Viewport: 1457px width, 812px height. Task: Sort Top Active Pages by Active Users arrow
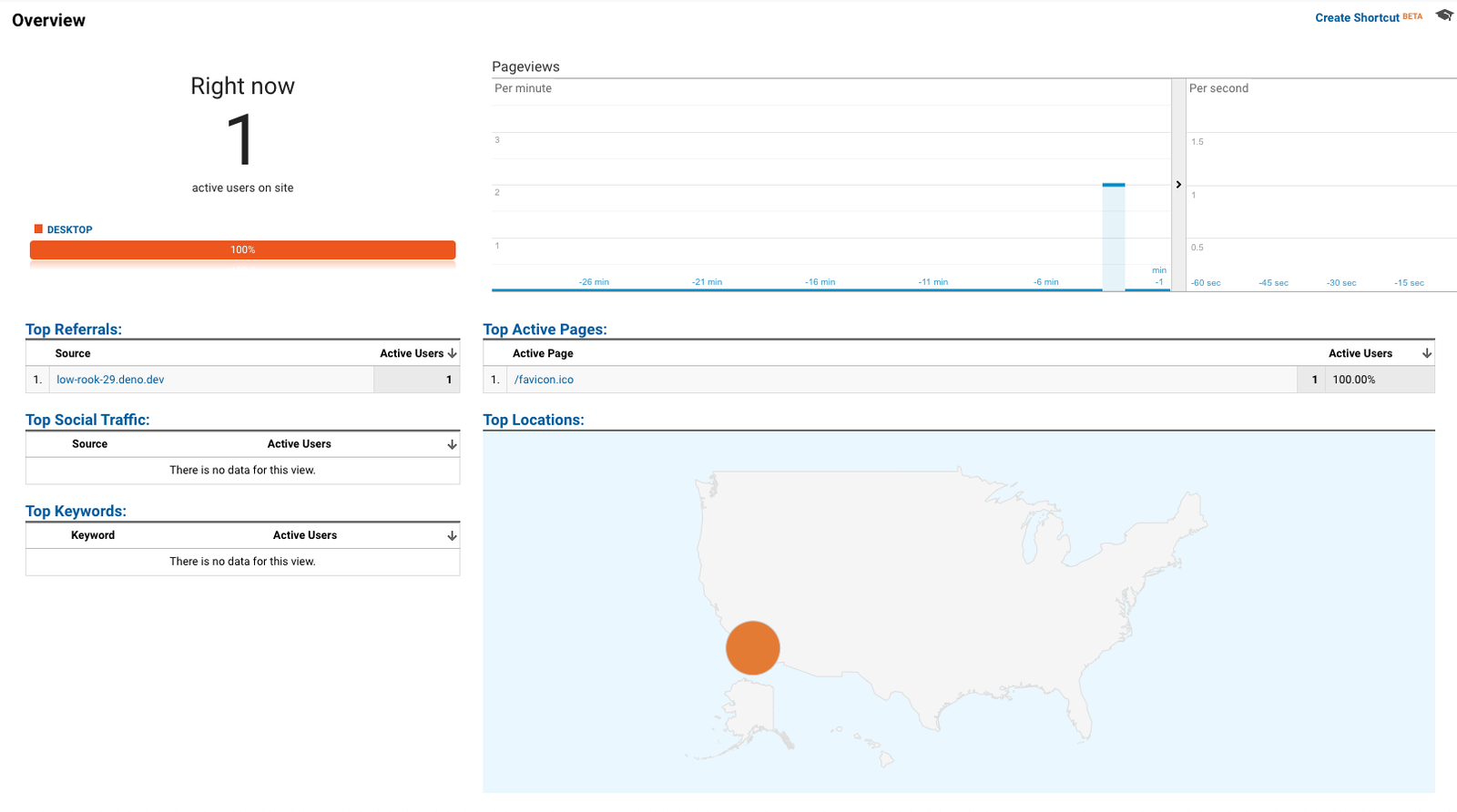pos(1427,353)
